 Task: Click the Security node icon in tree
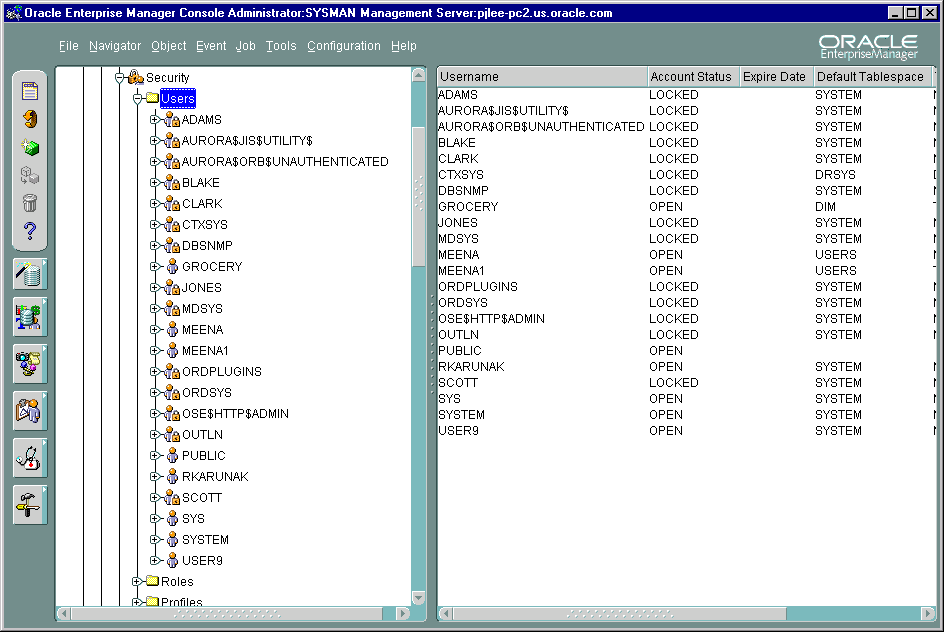136,77
